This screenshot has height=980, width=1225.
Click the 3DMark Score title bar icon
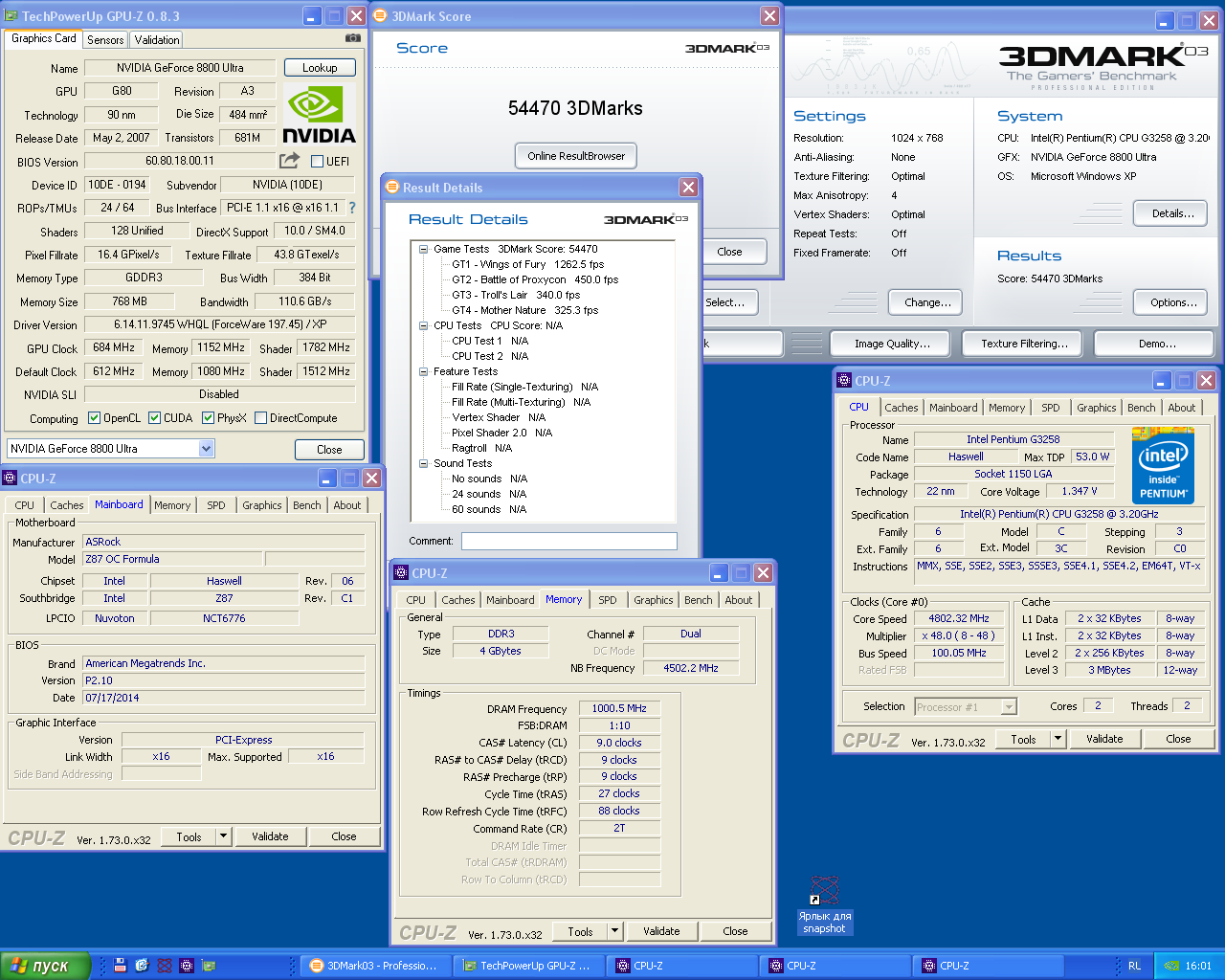380,16
